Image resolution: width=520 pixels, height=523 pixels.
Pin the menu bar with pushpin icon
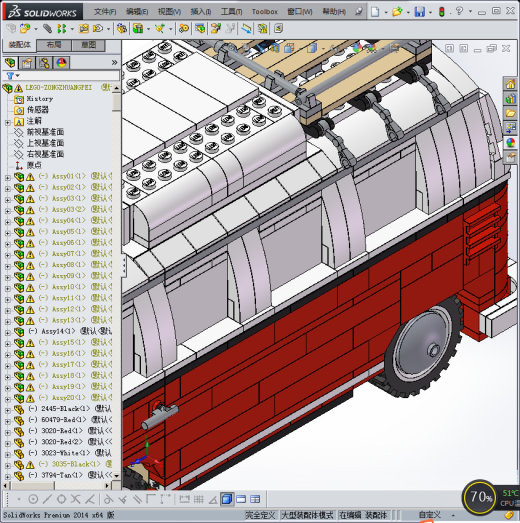[359, 12]
